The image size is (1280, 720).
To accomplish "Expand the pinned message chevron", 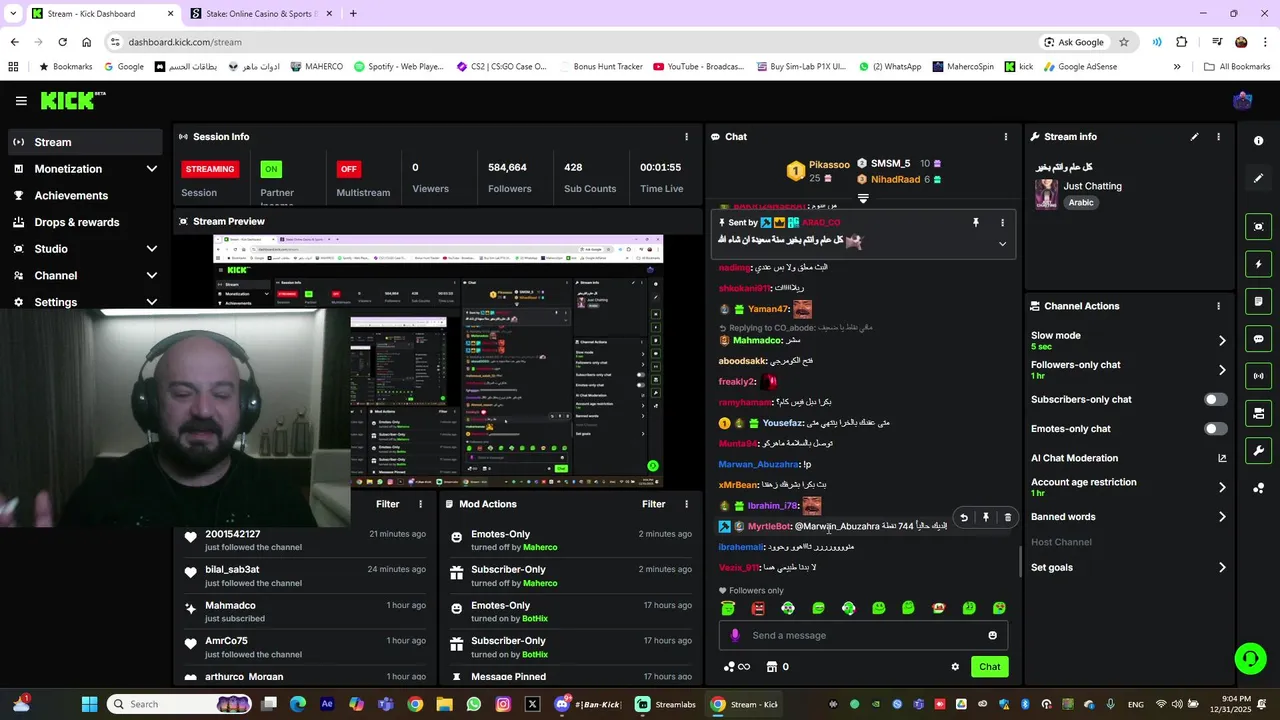I will click(x=1002, y=243).
